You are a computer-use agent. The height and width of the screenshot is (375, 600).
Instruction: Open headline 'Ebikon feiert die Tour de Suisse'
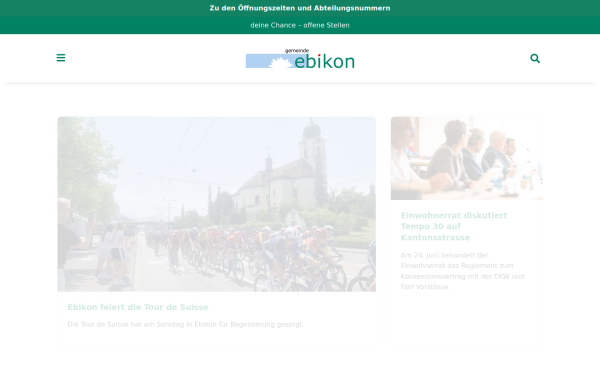coord(138,307)
